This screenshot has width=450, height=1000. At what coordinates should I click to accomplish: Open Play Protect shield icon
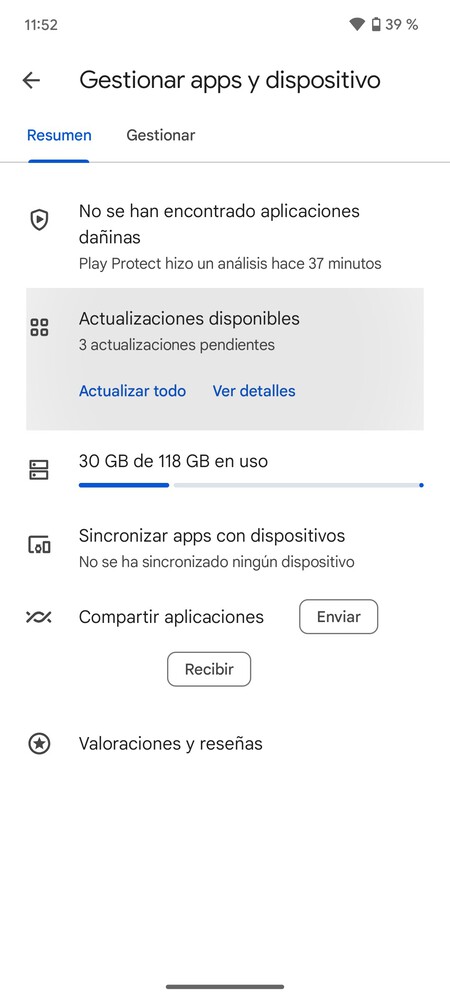pyautogui.click(x=40, y=221)
